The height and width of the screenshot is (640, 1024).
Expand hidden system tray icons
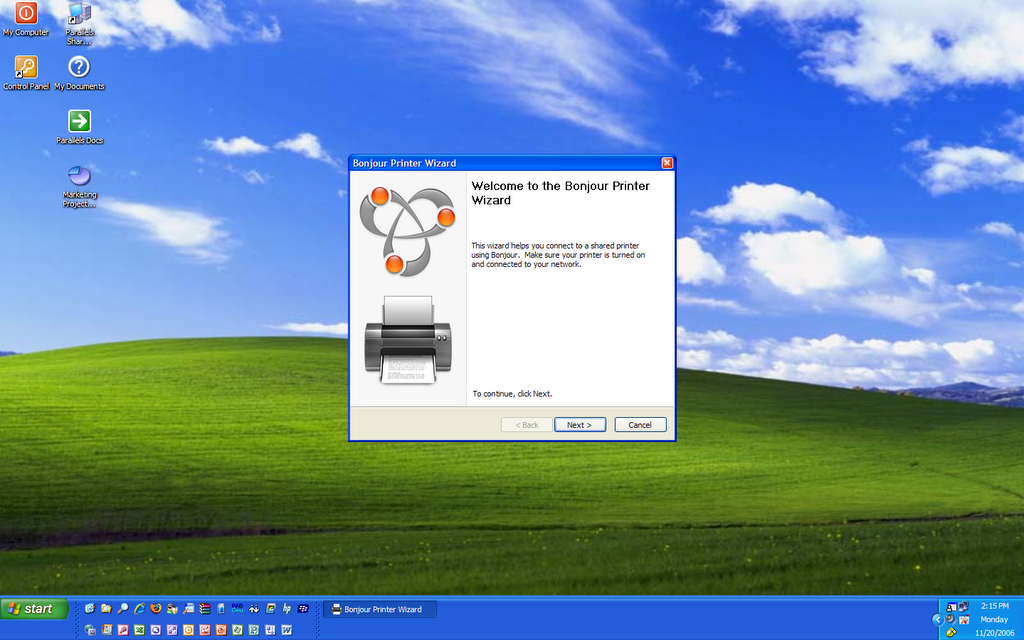point(938,619)
